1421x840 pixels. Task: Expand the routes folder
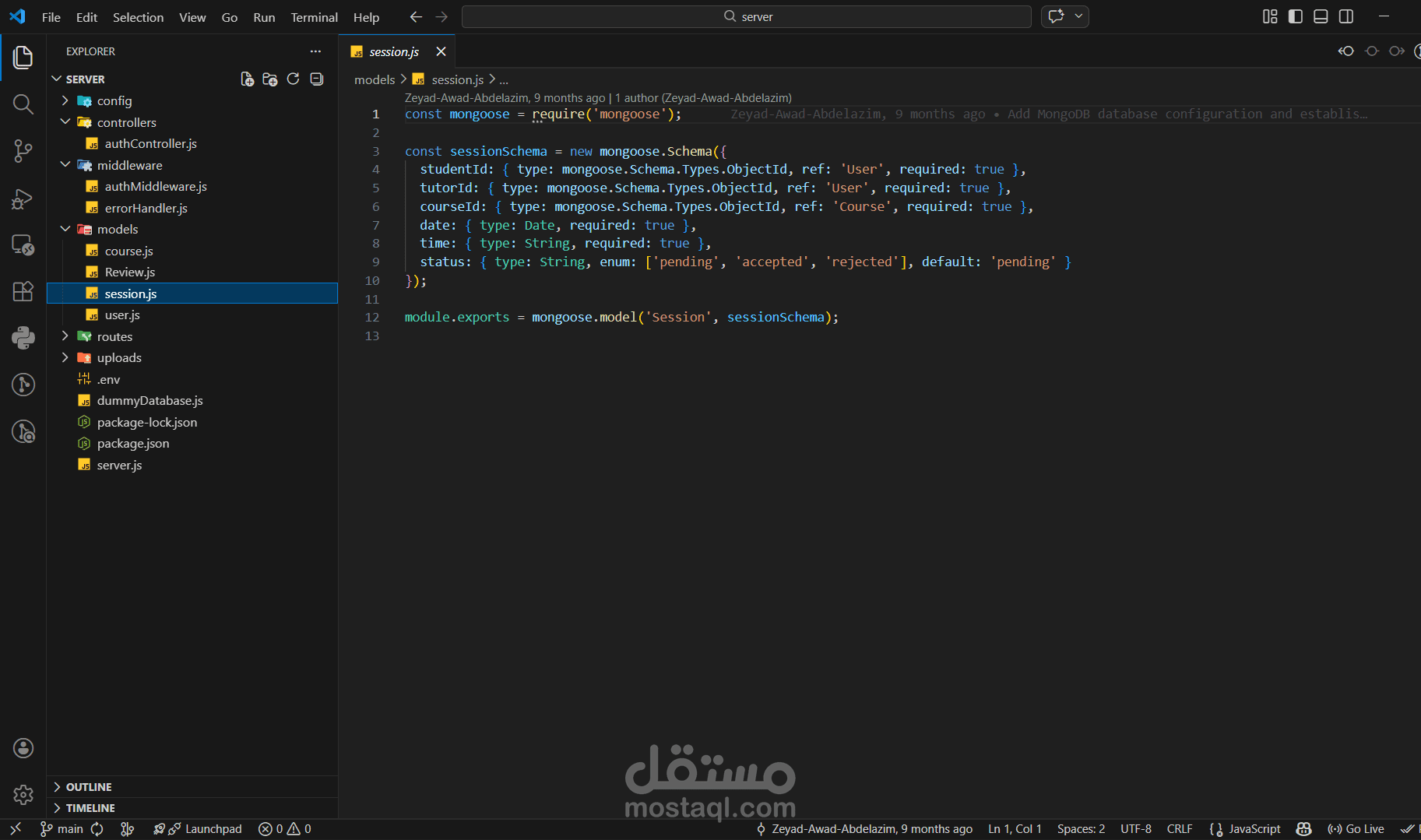[x=192, y=336]
